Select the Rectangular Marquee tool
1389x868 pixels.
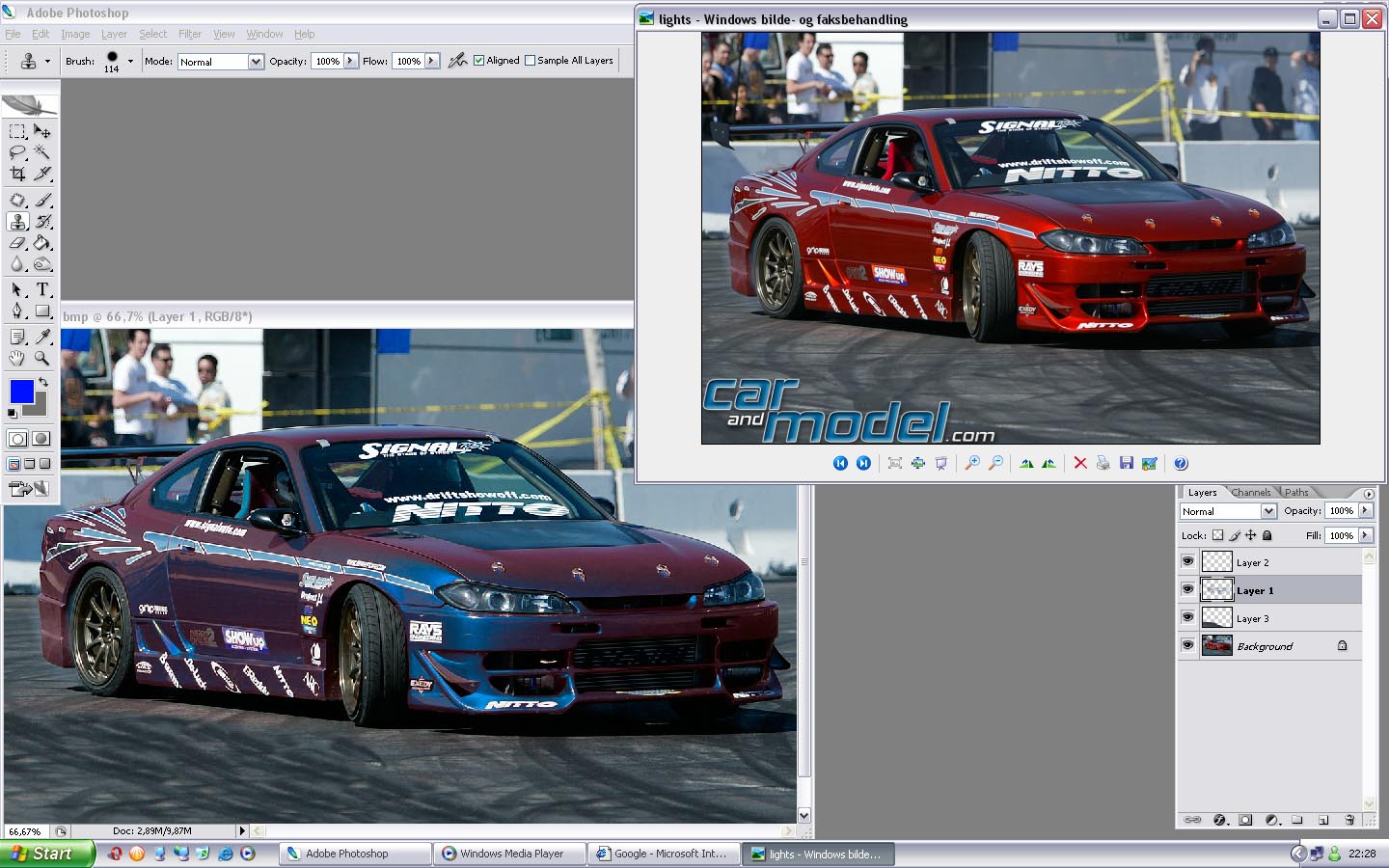[x=17, y=131]
